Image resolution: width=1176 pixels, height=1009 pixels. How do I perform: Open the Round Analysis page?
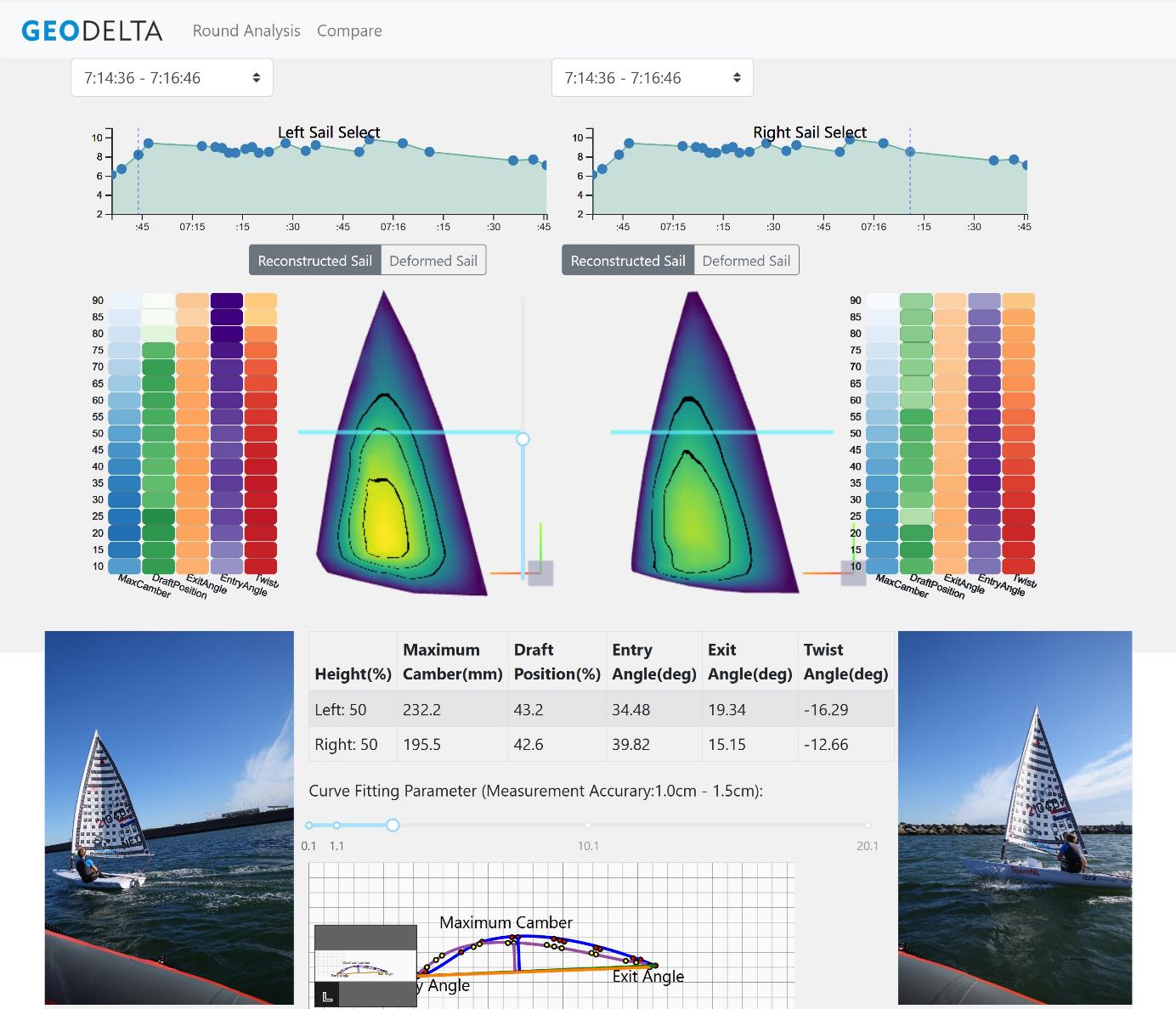pos(246,31)
